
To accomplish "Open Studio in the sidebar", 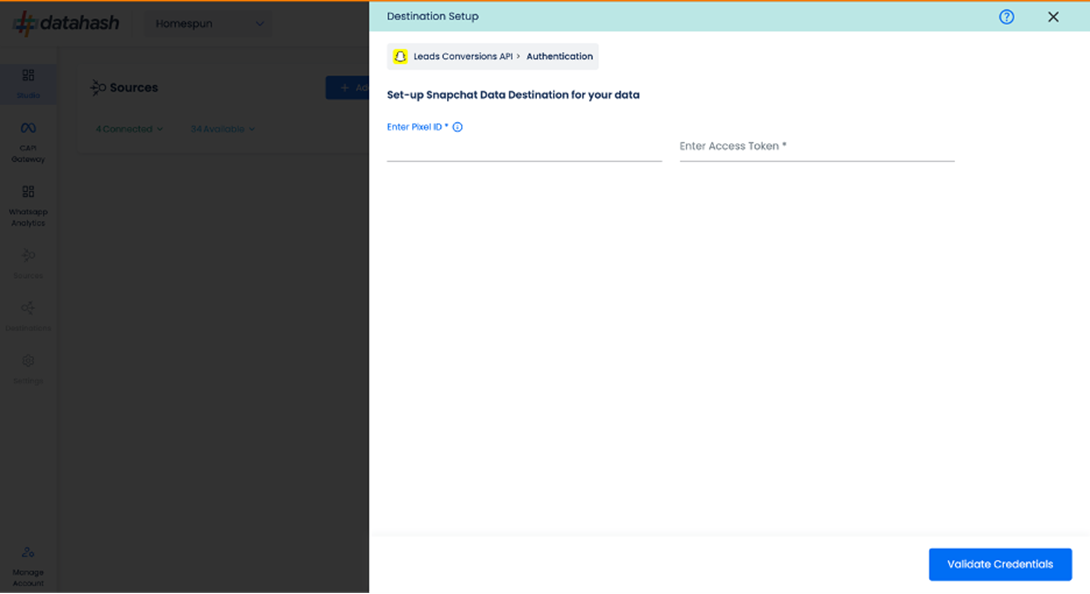I will tap(29, 83).
